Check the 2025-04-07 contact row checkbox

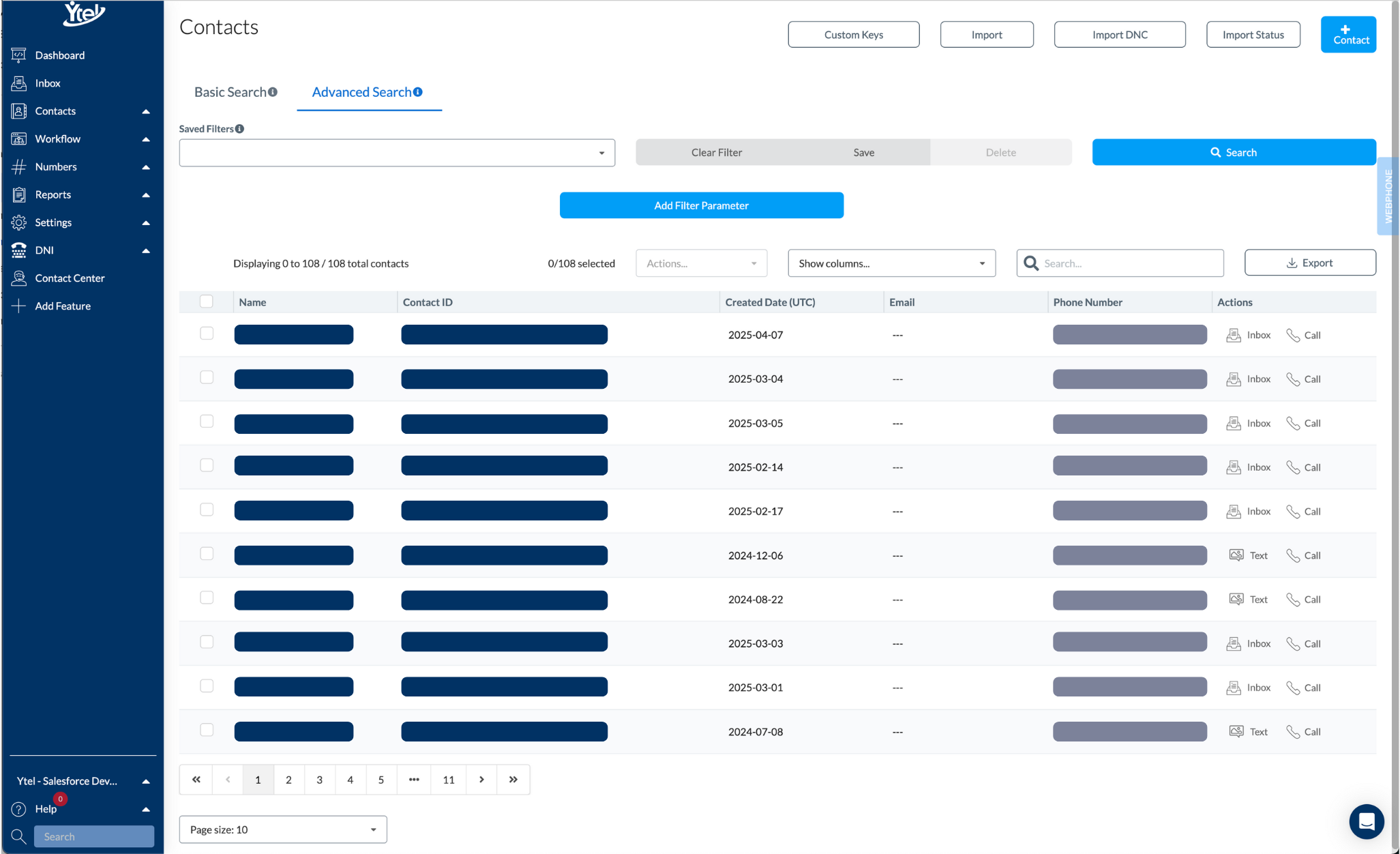point(207,334)
